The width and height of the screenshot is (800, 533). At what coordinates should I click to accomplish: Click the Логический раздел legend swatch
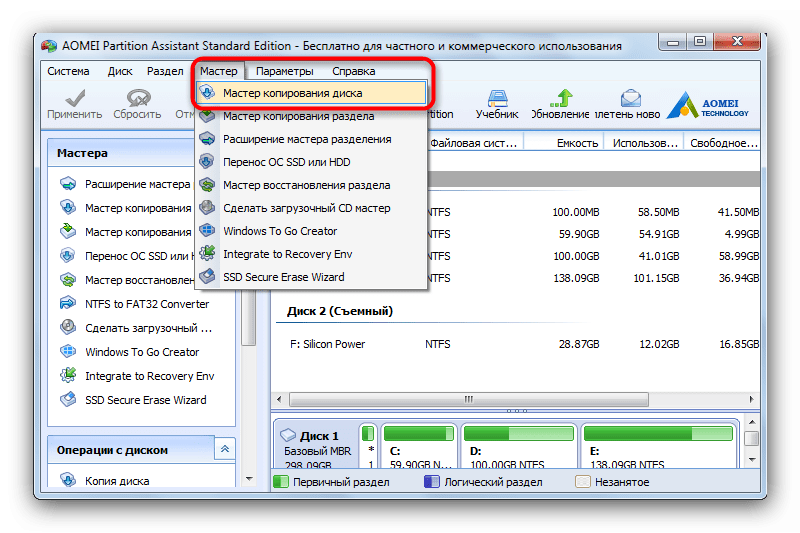point(432,481)
